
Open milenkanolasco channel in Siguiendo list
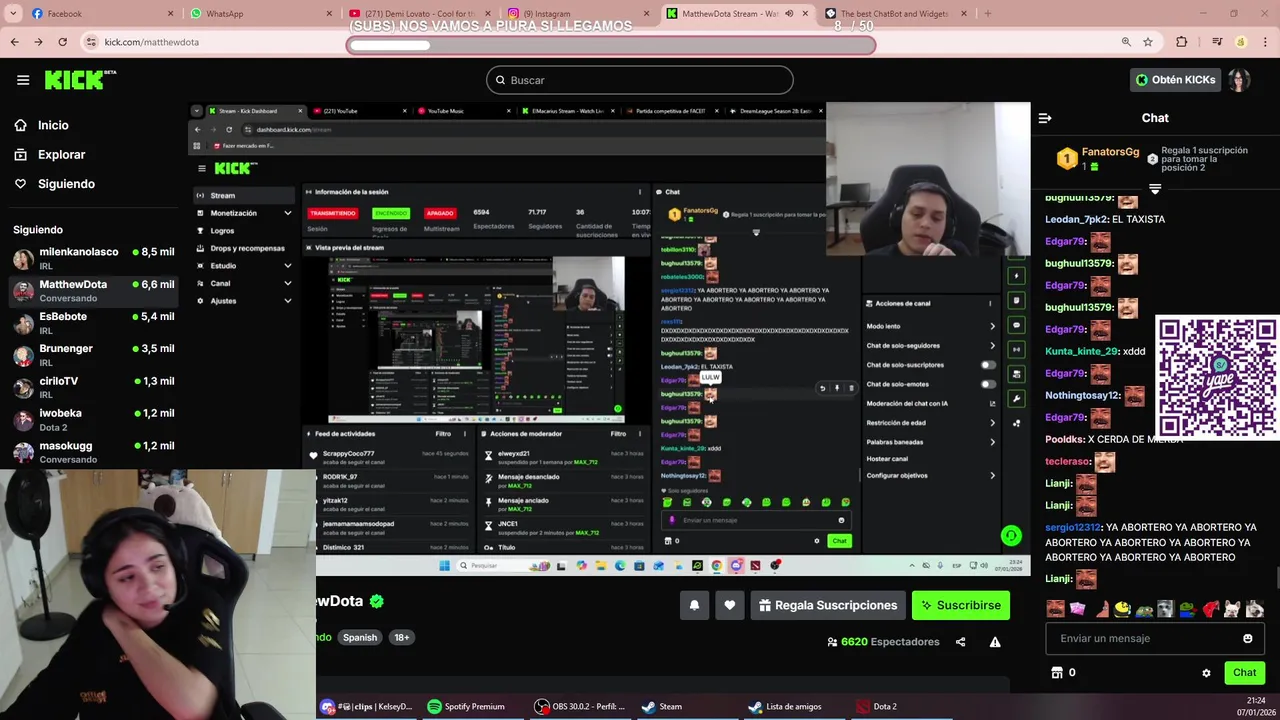tap(93, 259)
